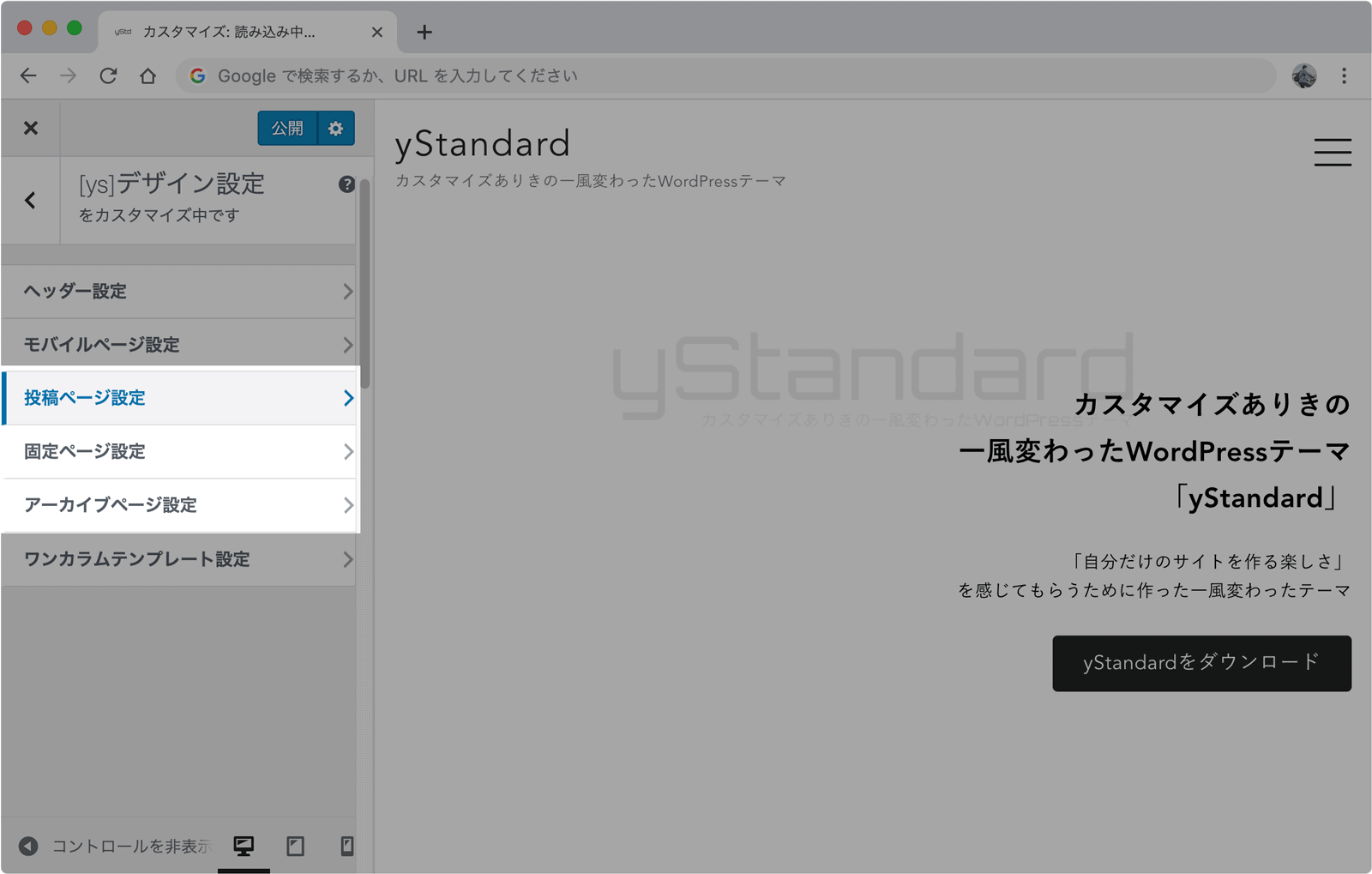1372x874 pixels.
Task: Switch to tablet preview icon
Action: click(296, 847)
